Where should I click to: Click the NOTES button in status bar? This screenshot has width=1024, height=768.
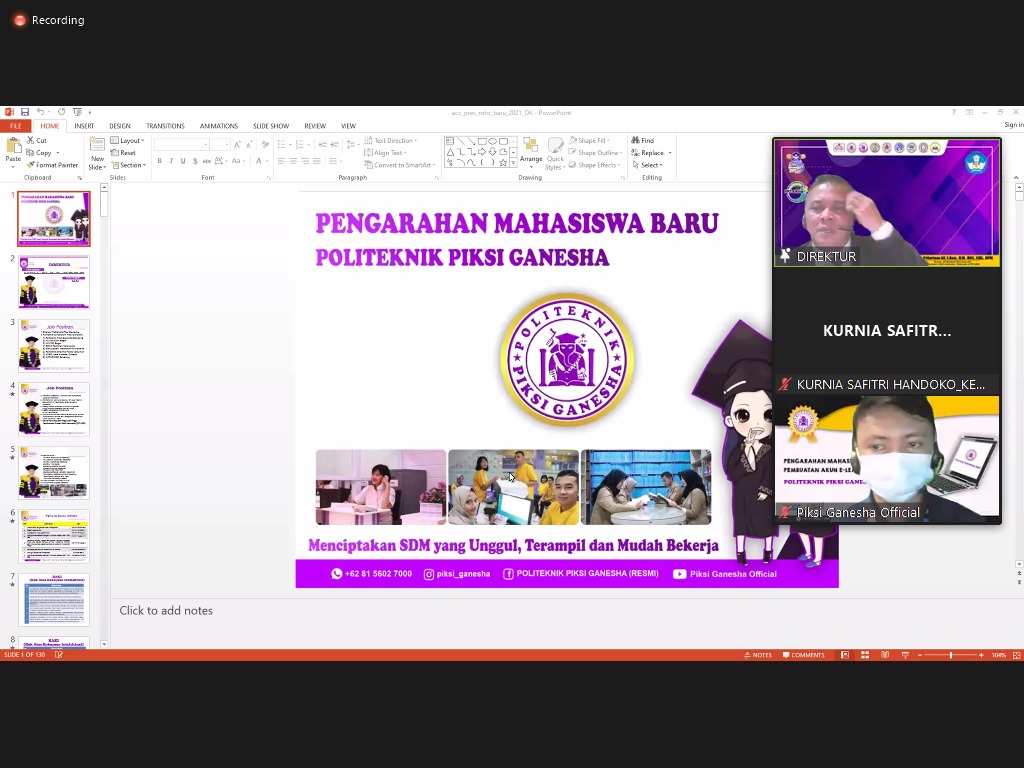click(758, 655)
